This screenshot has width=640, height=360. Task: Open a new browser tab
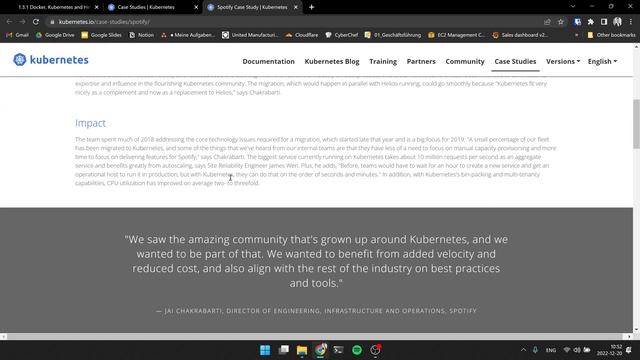(x=311, y=7)
